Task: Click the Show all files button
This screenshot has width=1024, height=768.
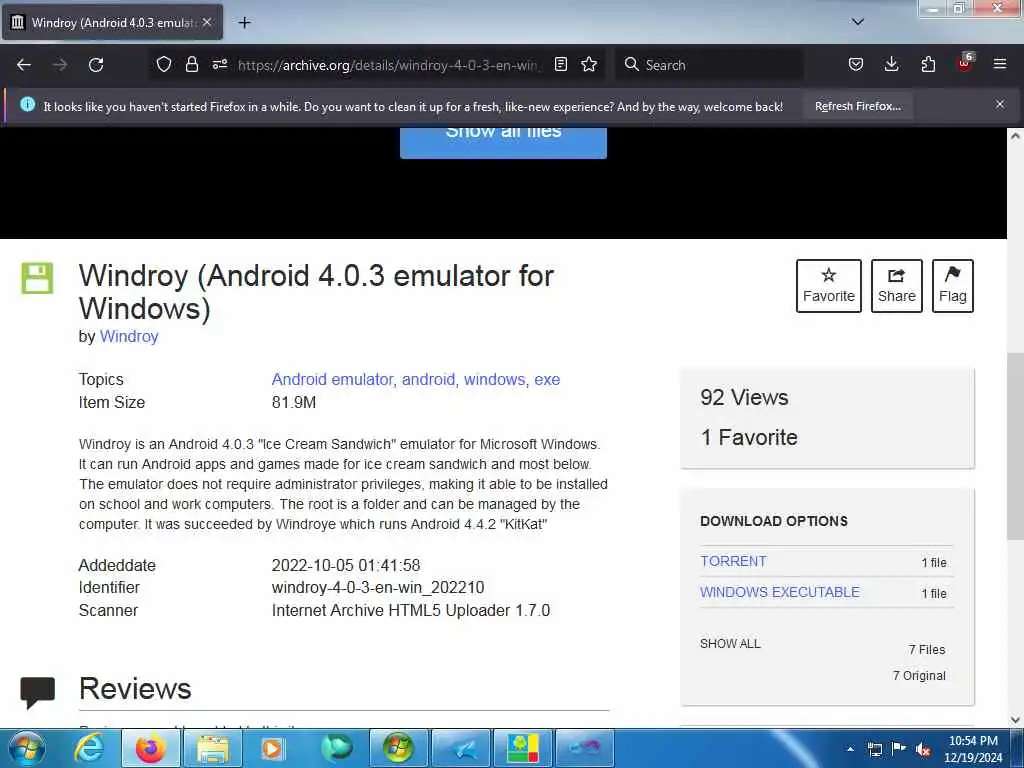Action: click(504, 142)
